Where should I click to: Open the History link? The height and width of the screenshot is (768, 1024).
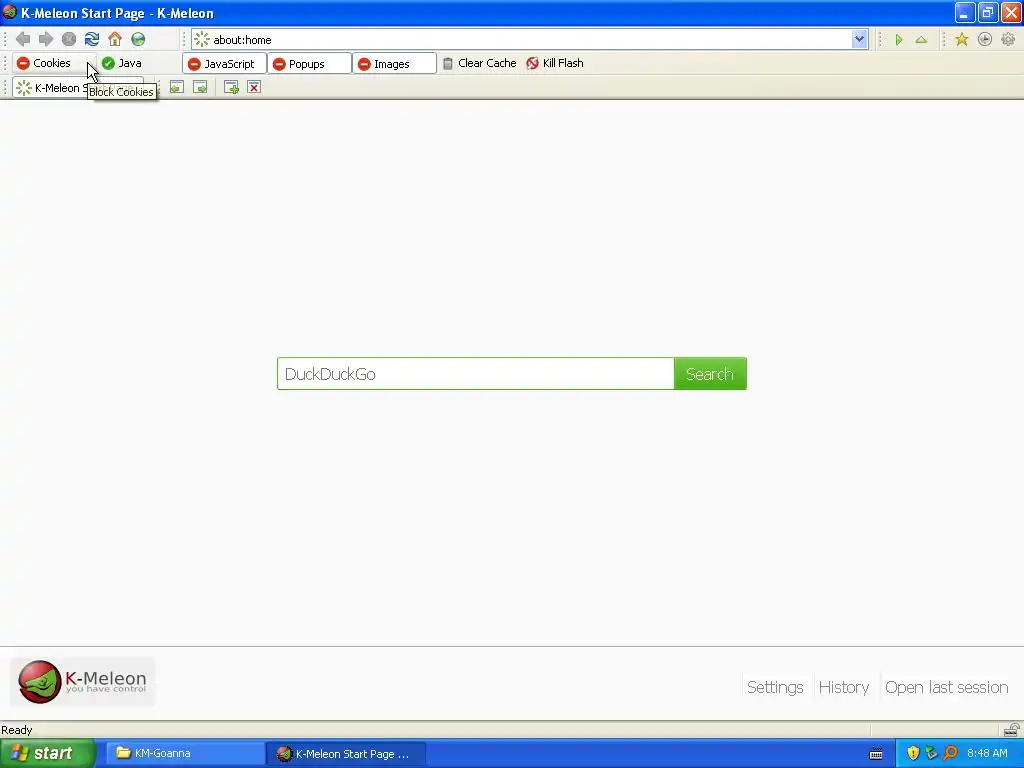pyautogui.click(x=844, y=687)
